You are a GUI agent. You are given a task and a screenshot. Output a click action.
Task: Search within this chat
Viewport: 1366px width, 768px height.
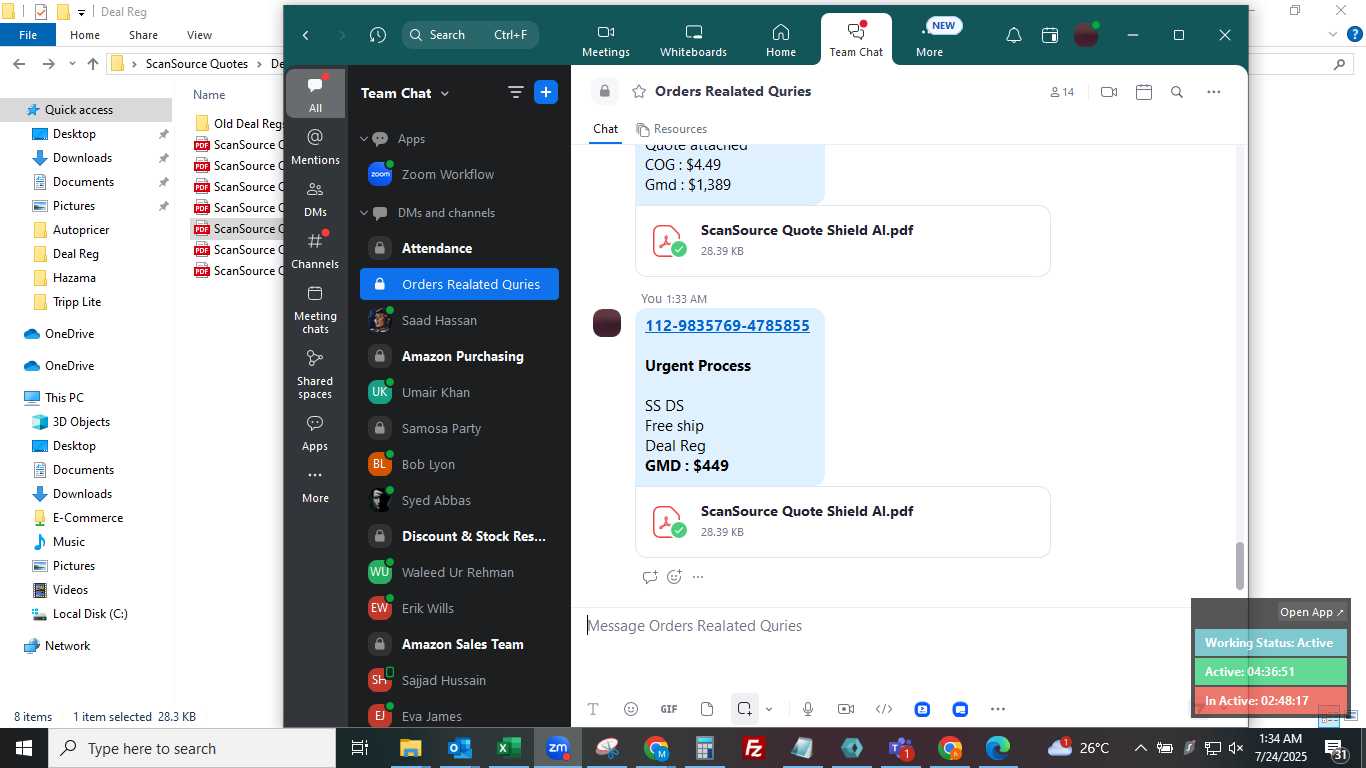(x=1177, y=92)
